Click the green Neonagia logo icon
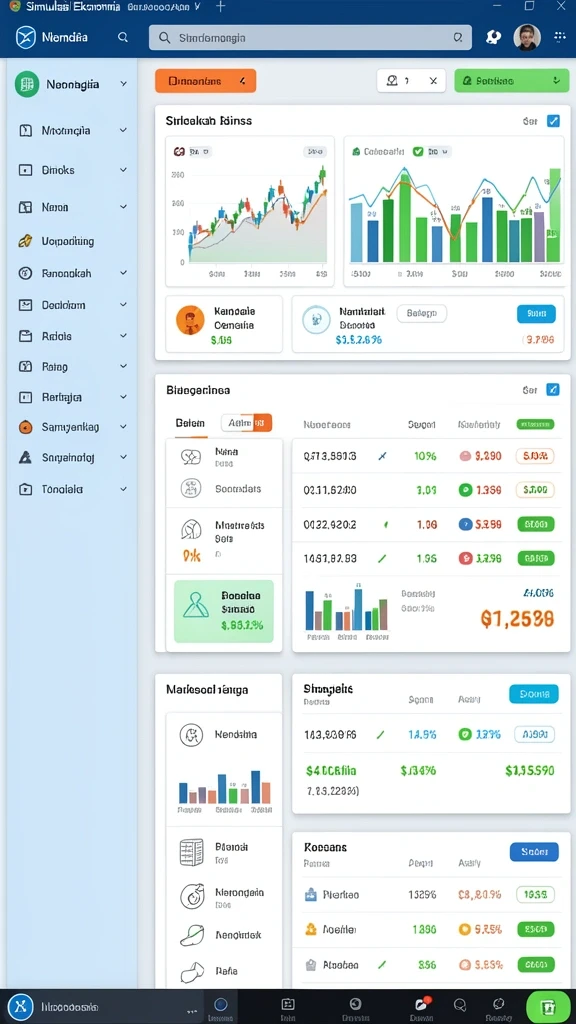 [27, 84]
